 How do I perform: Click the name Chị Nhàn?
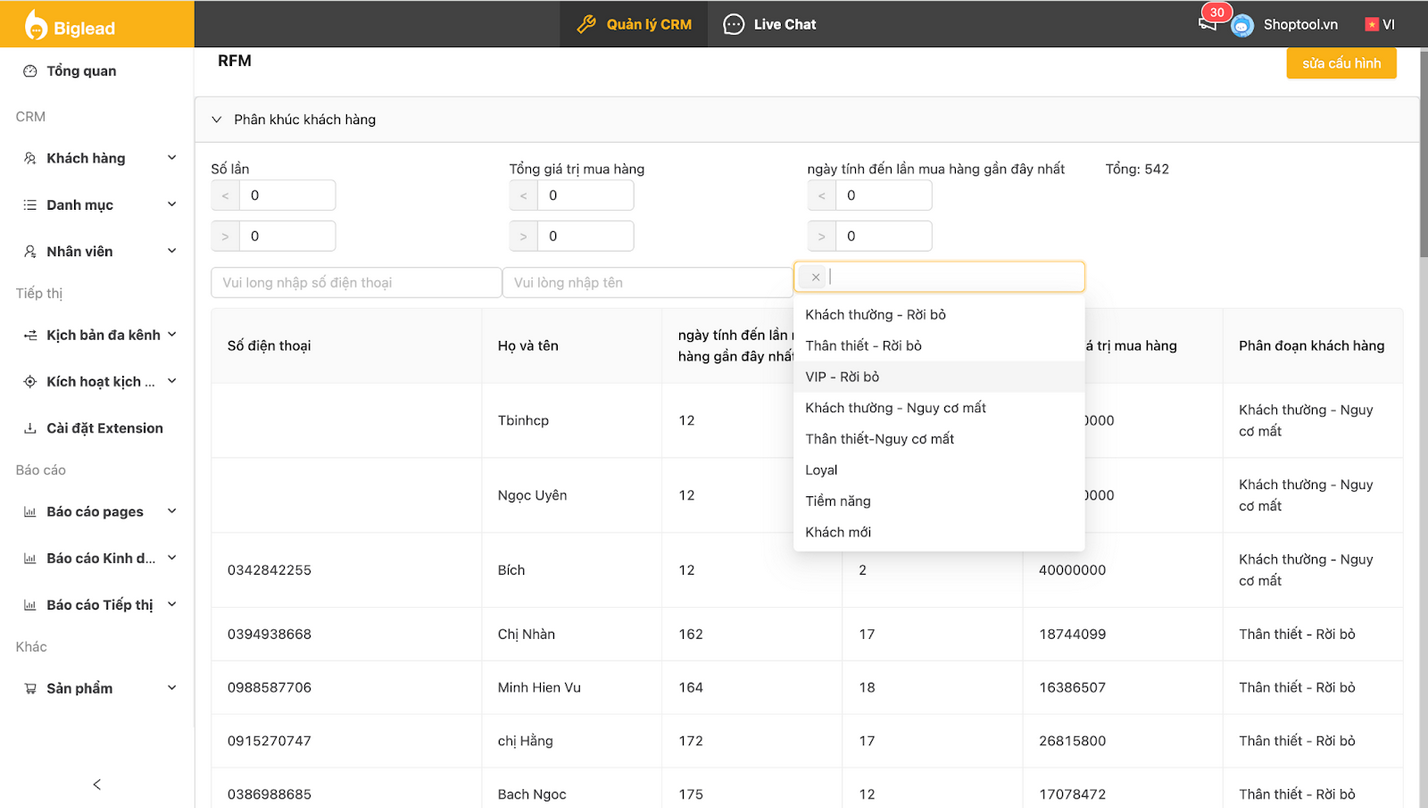[526, 634]
